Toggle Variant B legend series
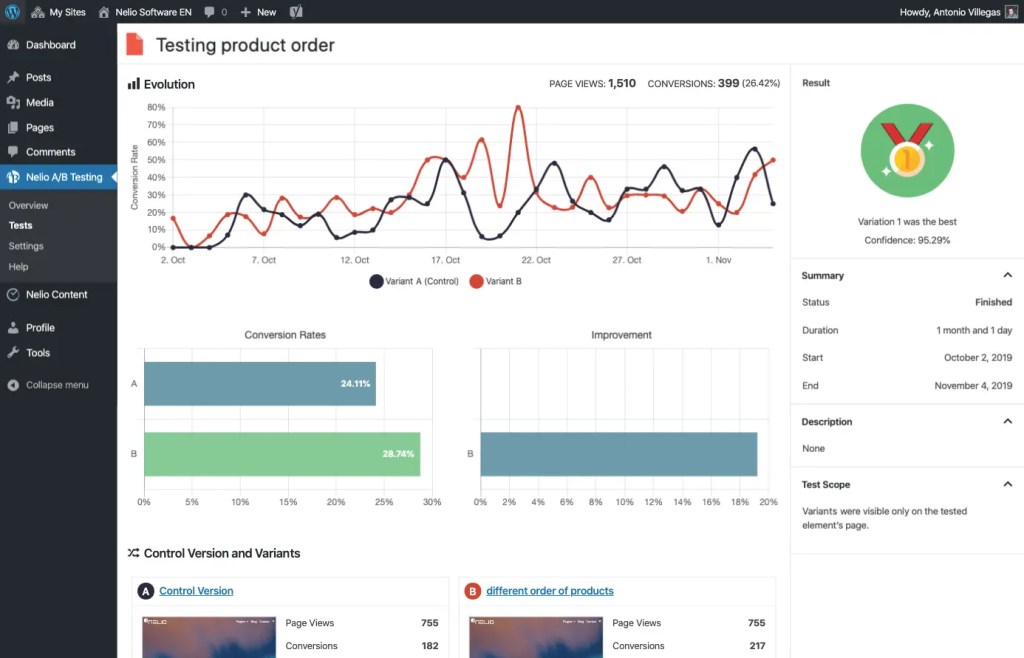 (496, 281)
